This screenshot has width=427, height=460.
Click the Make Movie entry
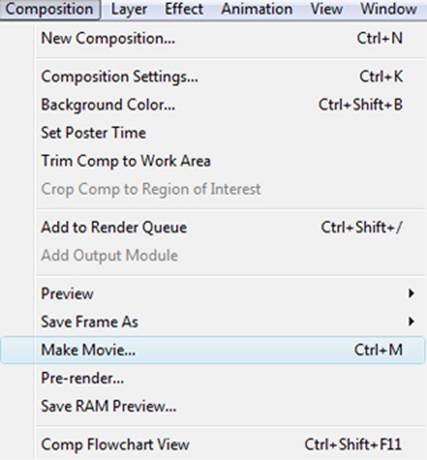[213, 350]
